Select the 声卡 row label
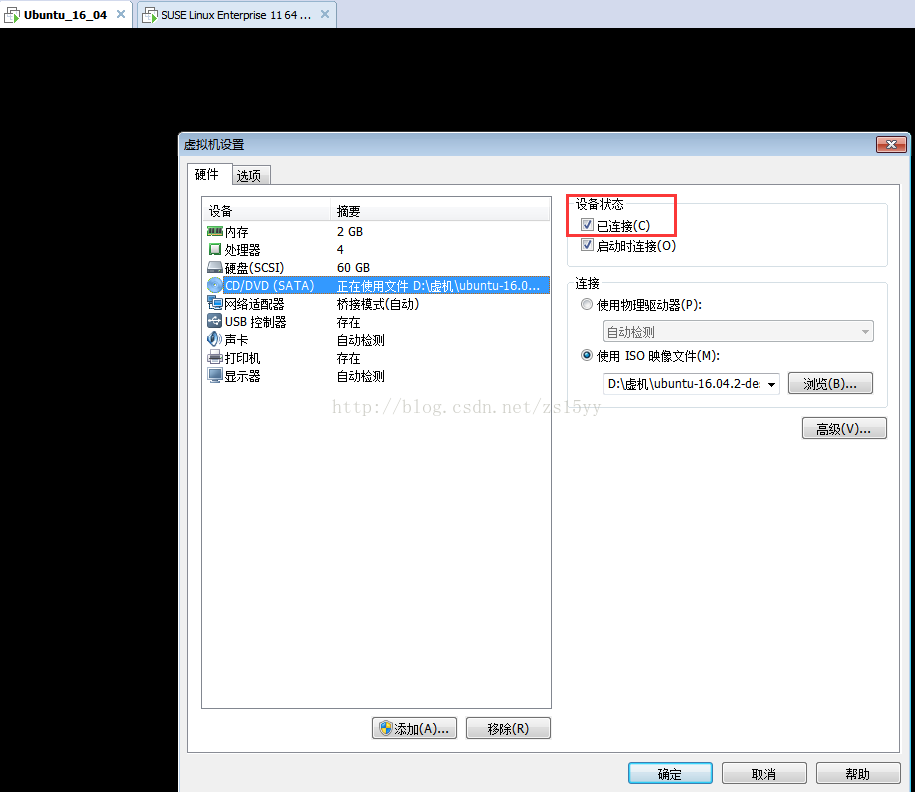Screen dimensions: 915x792 pyautogui.click(x=237, y=340)
